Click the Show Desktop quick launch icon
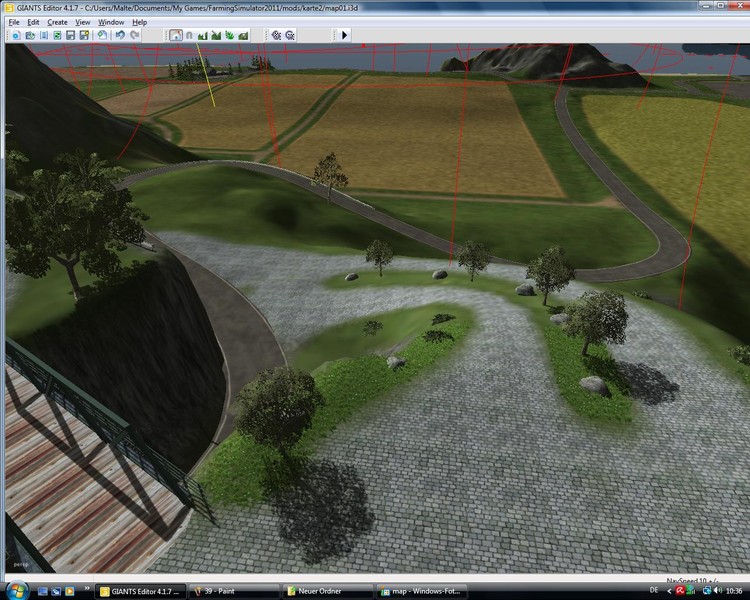Viewport: 750px width, 600px height. [x=43, y=591]
